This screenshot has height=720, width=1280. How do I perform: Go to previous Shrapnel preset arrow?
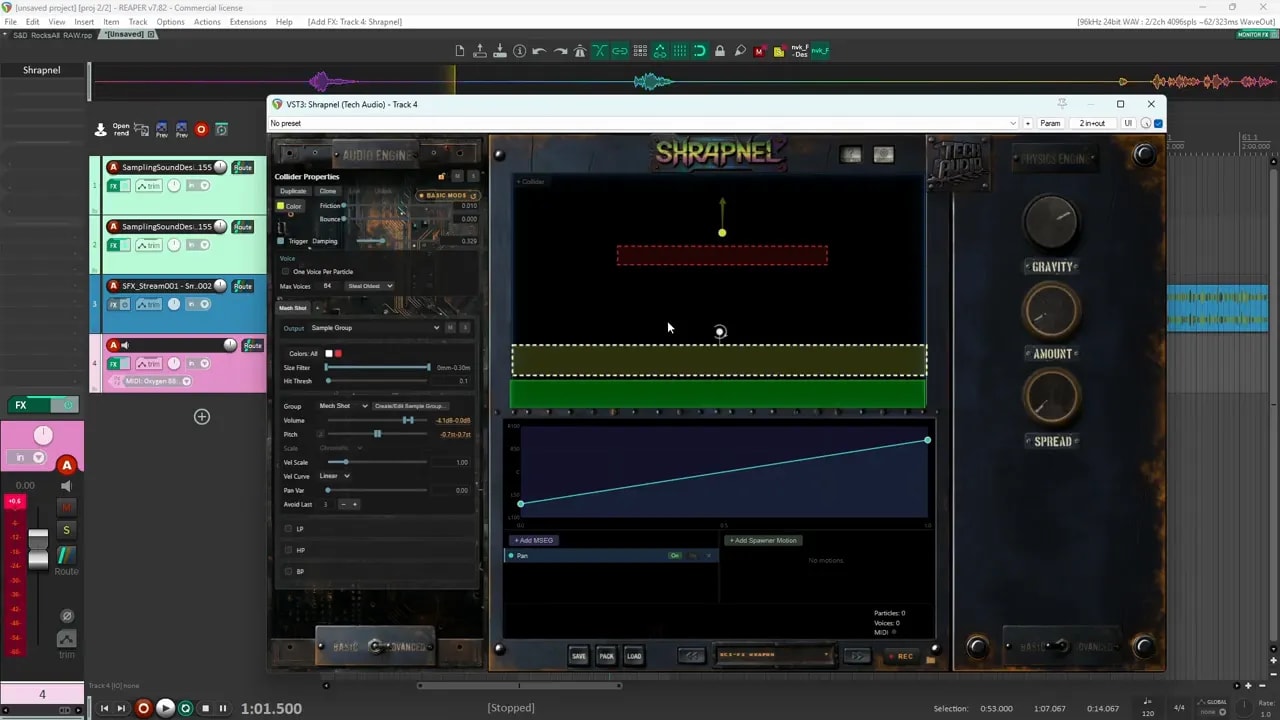pos(692,656)
